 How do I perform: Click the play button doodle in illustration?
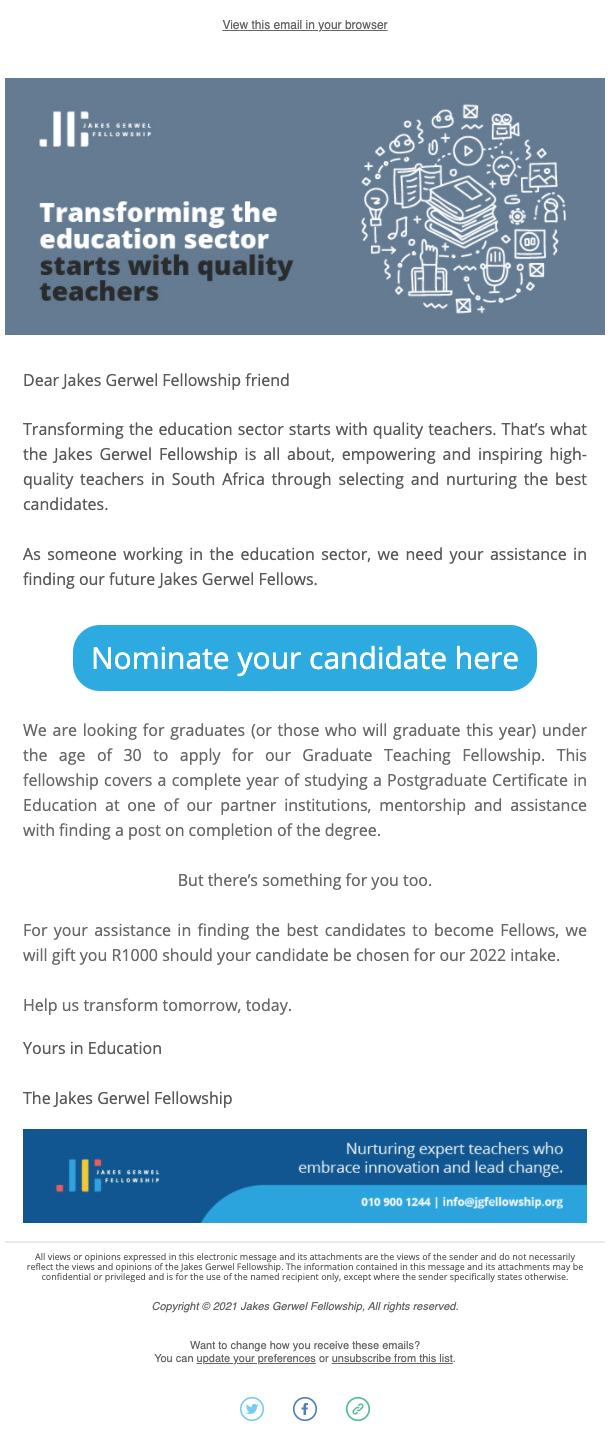467,151
